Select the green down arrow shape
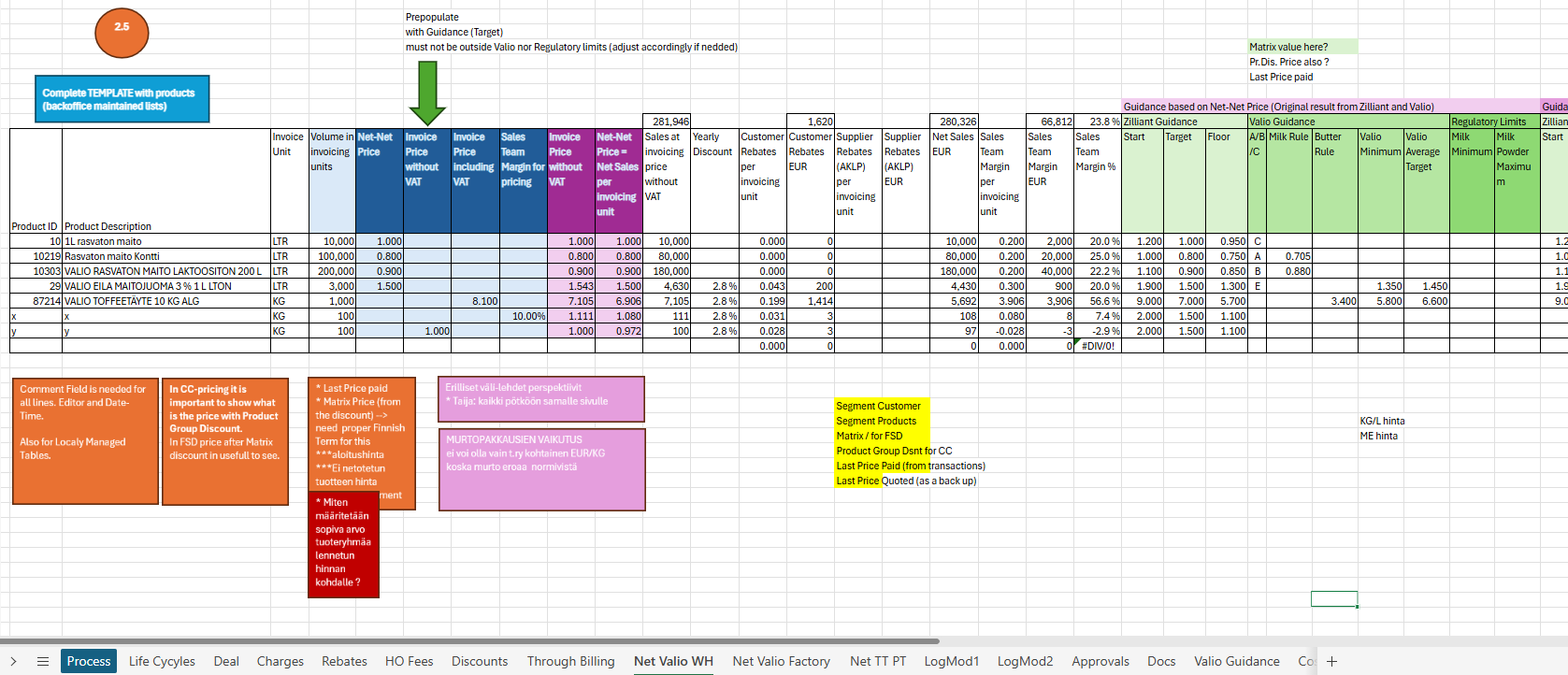 coord(427,93)
